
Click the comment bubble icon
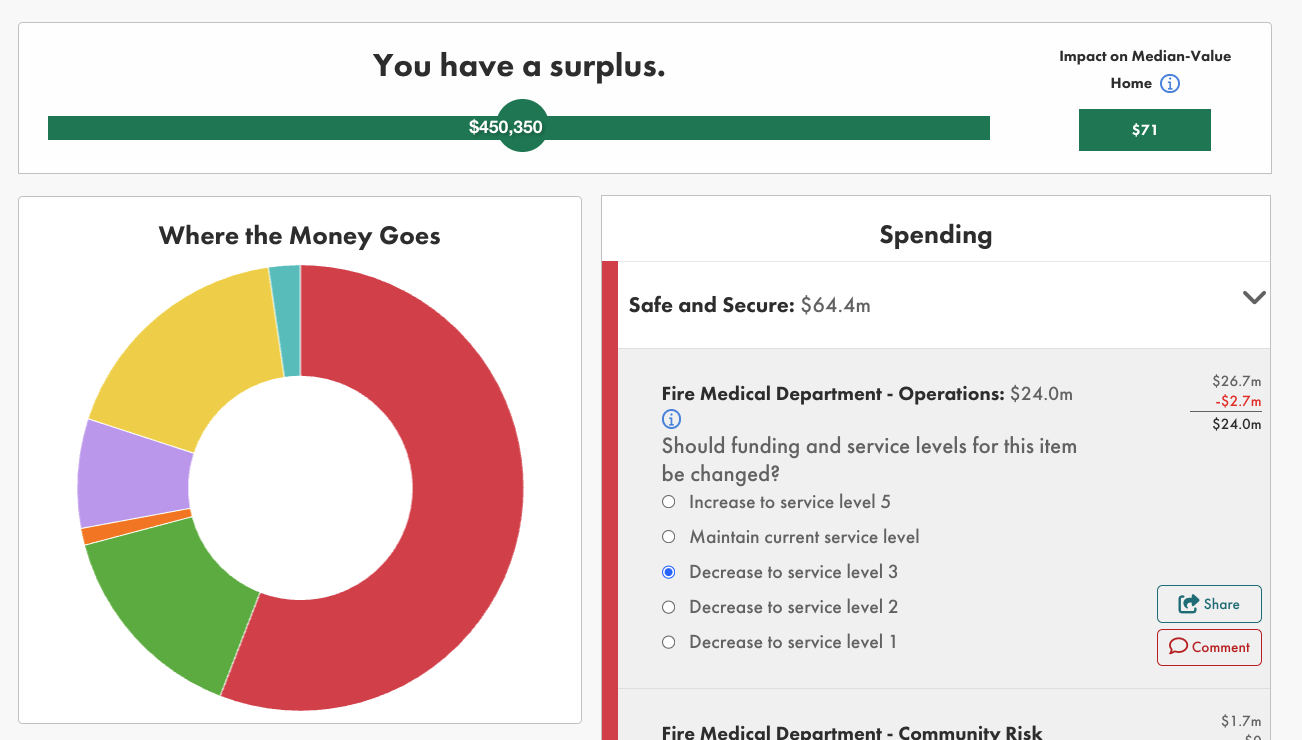pyautogui.click(x=1177, y=647)
